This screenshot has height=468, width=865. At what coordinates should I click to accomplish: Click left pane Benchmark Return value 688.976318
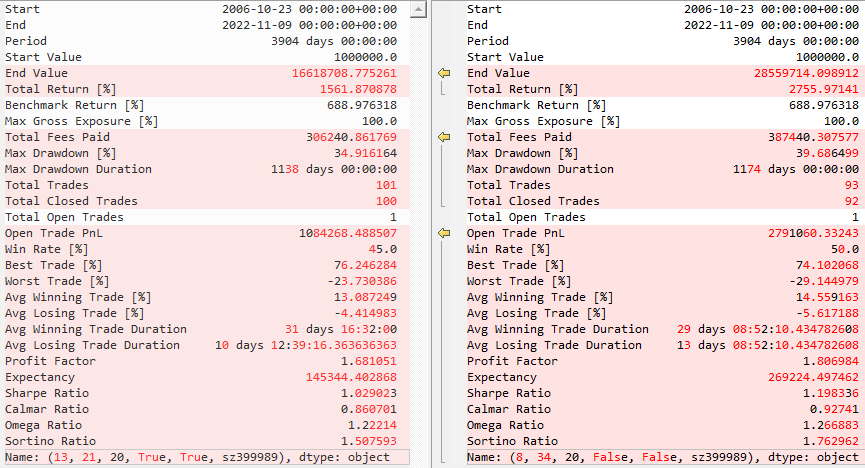pyautogui.click(x=362, y=105)
